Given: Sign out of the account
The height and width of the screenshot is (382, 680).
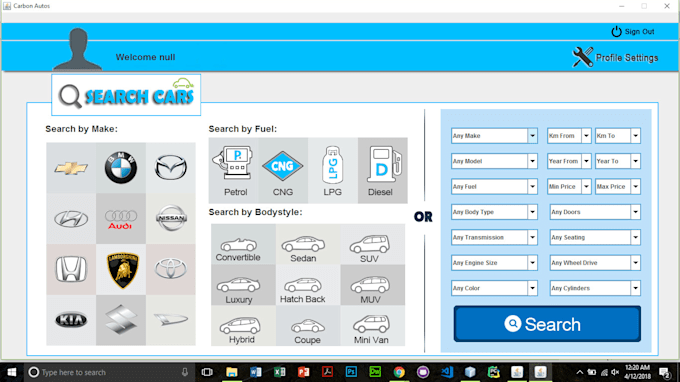Looking at the screenshot, I should point(633,32).
